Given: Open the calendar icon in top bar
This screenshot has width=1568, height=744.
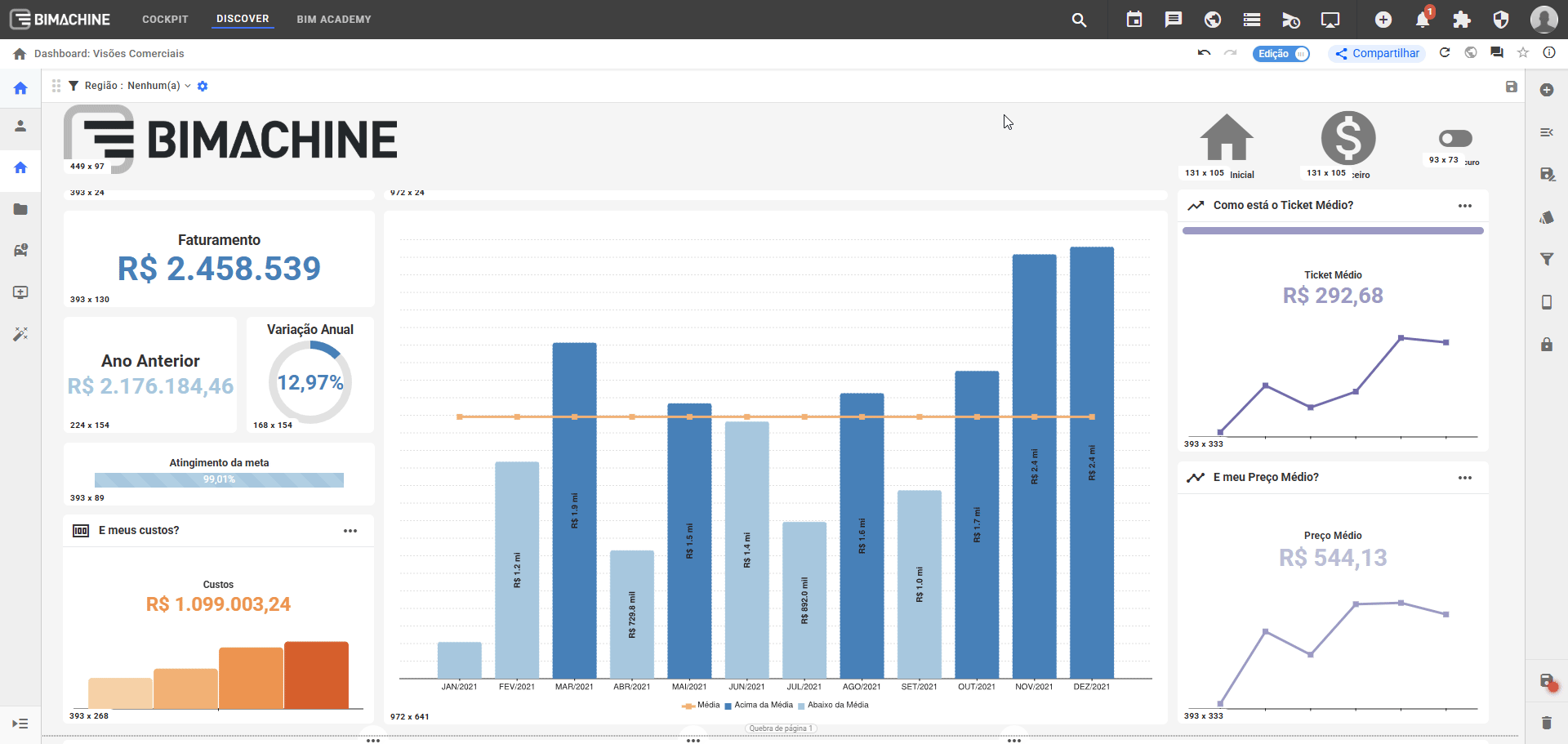Looking at the screenshot, I should (x=1134, y=20).
